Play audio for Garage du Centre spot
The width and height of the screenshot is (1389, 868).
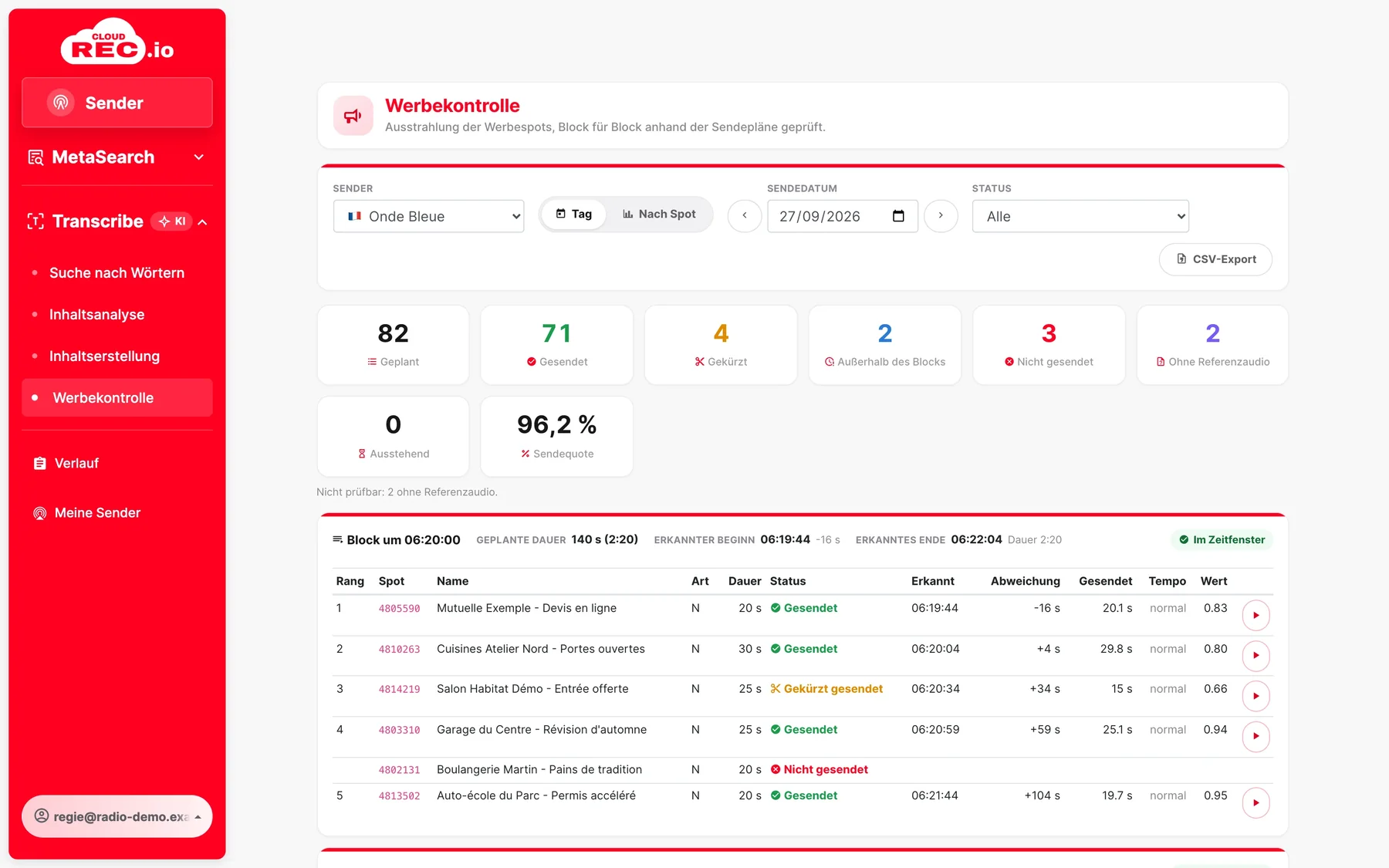click(x=1256, y=736)
